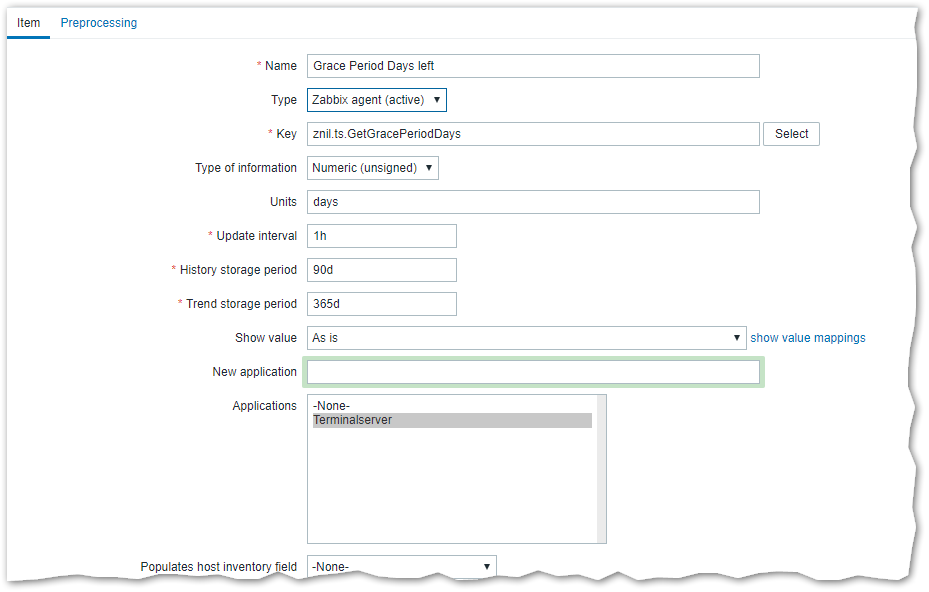Click the Trend storage period field
The width and height of the screenshot is (929, 592).
(381, 304)
